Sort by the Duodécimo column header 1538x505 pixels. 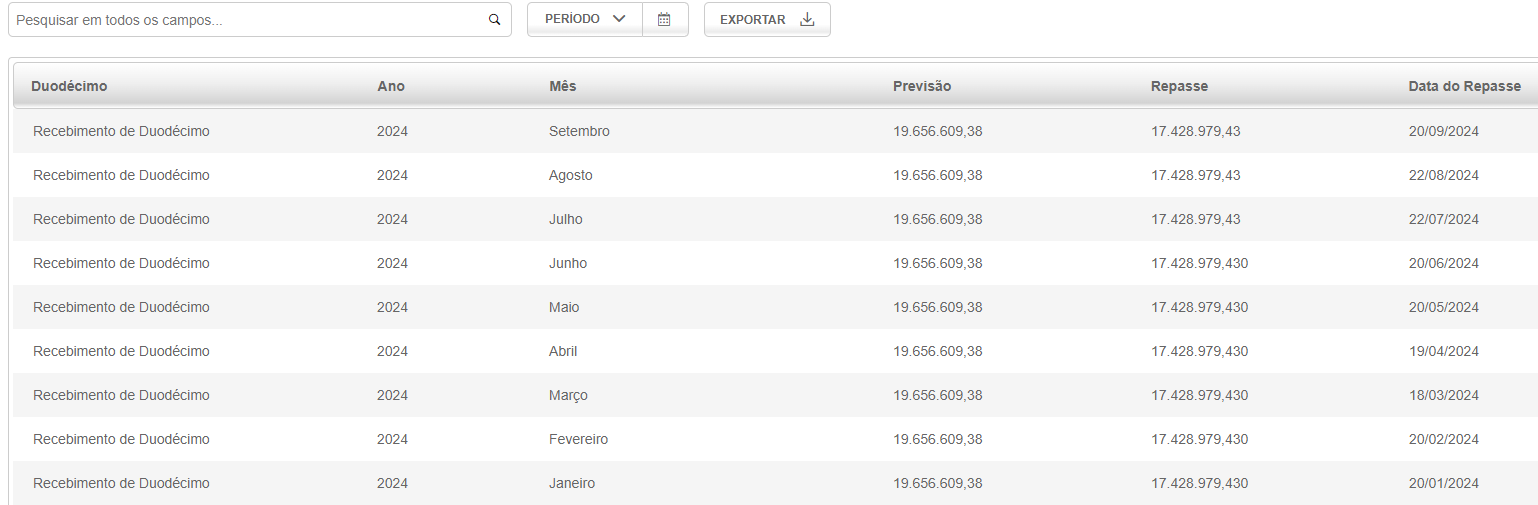69,86
